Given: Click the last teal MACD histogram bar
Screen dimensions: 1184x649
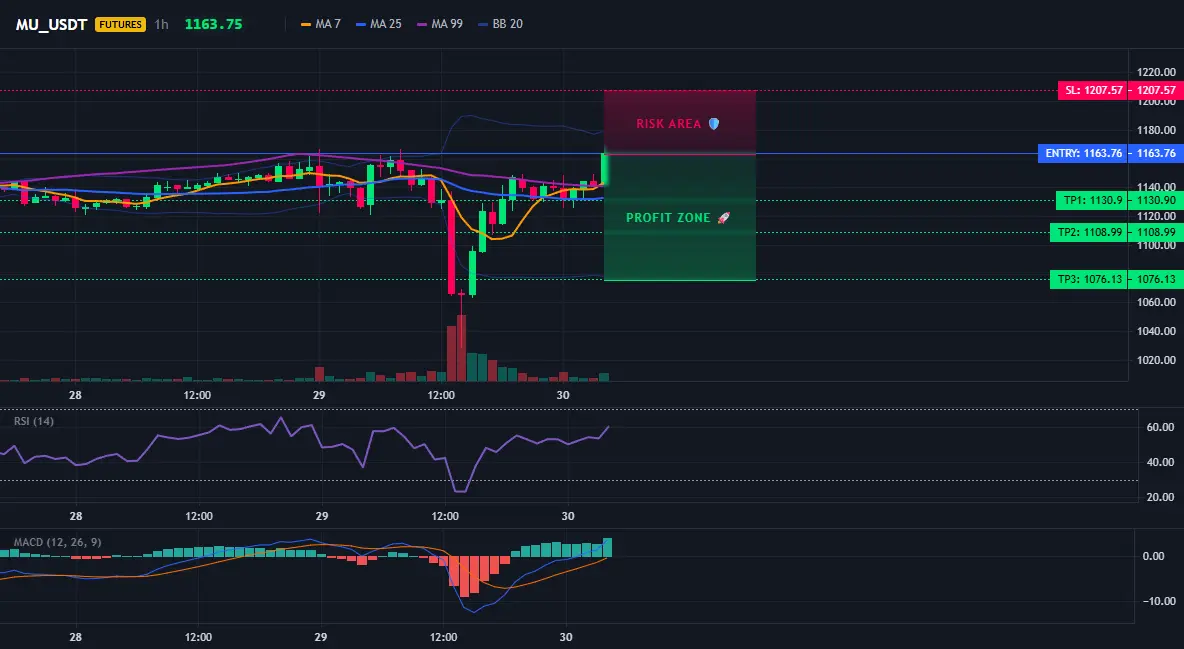Looking at the screenshot, I should (x=607, y=548).
